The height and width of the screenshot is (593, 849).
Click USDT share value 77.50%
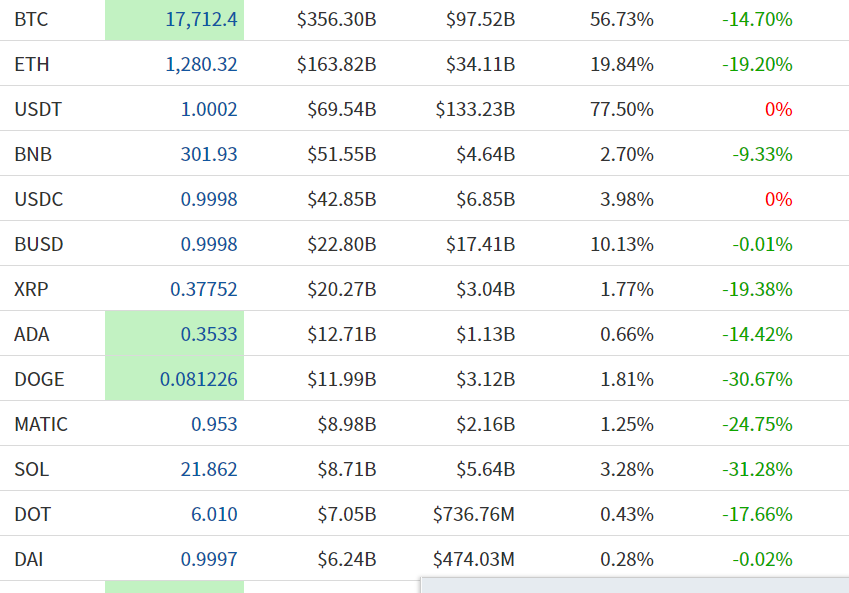(x=622, y=109)
